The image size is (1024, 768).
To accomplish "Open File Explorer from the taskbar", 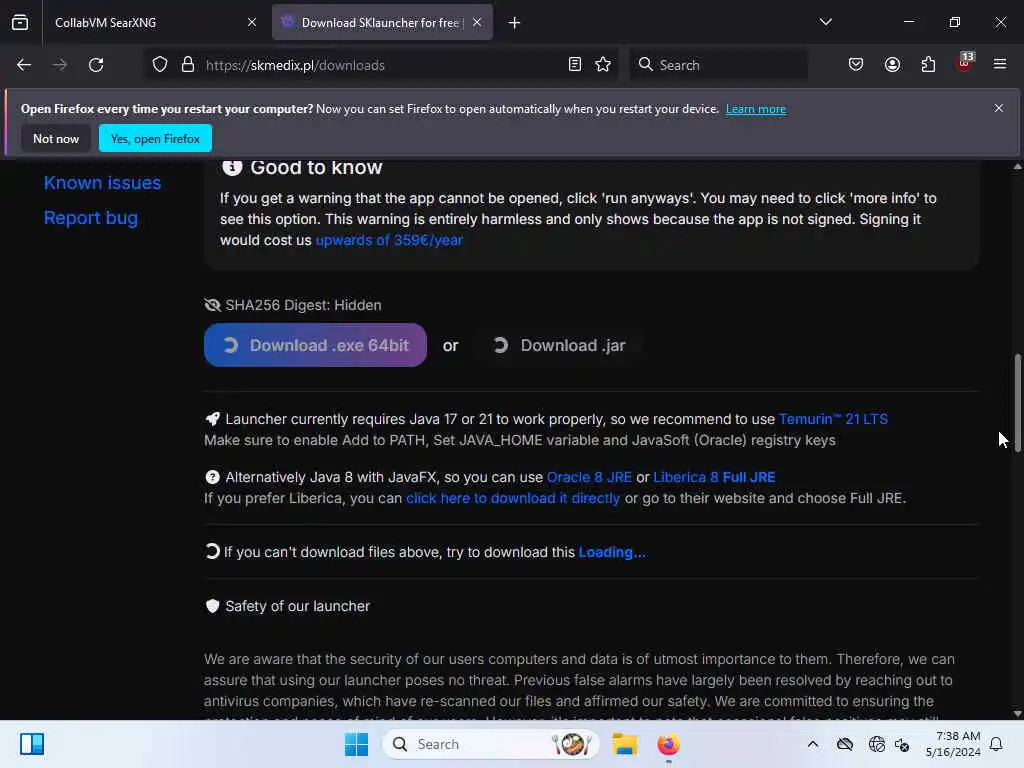I will coord(624,744).
